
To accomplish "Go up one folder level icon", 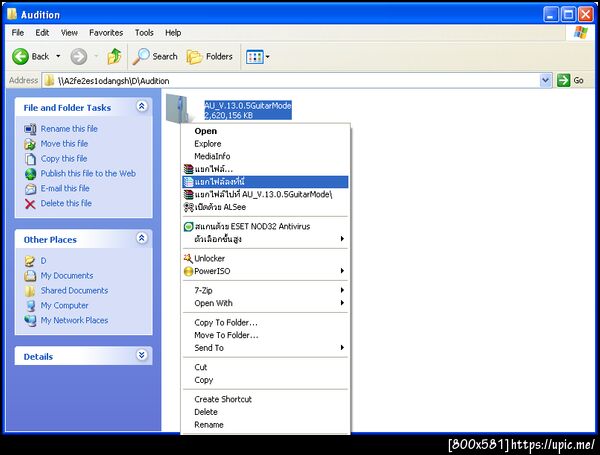I will (114, 57).
